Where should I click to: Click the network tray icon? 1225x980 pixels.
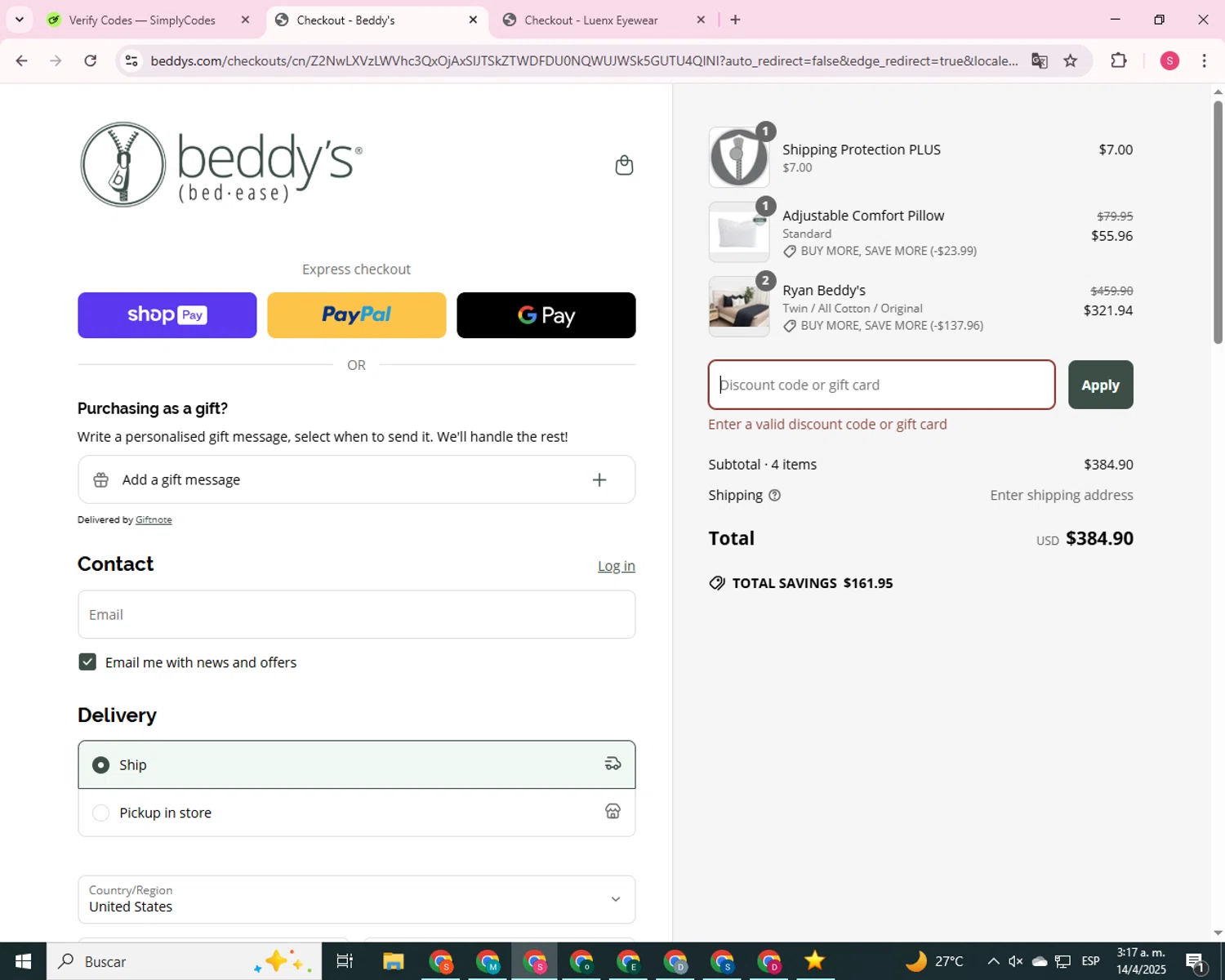[1062, 961]
